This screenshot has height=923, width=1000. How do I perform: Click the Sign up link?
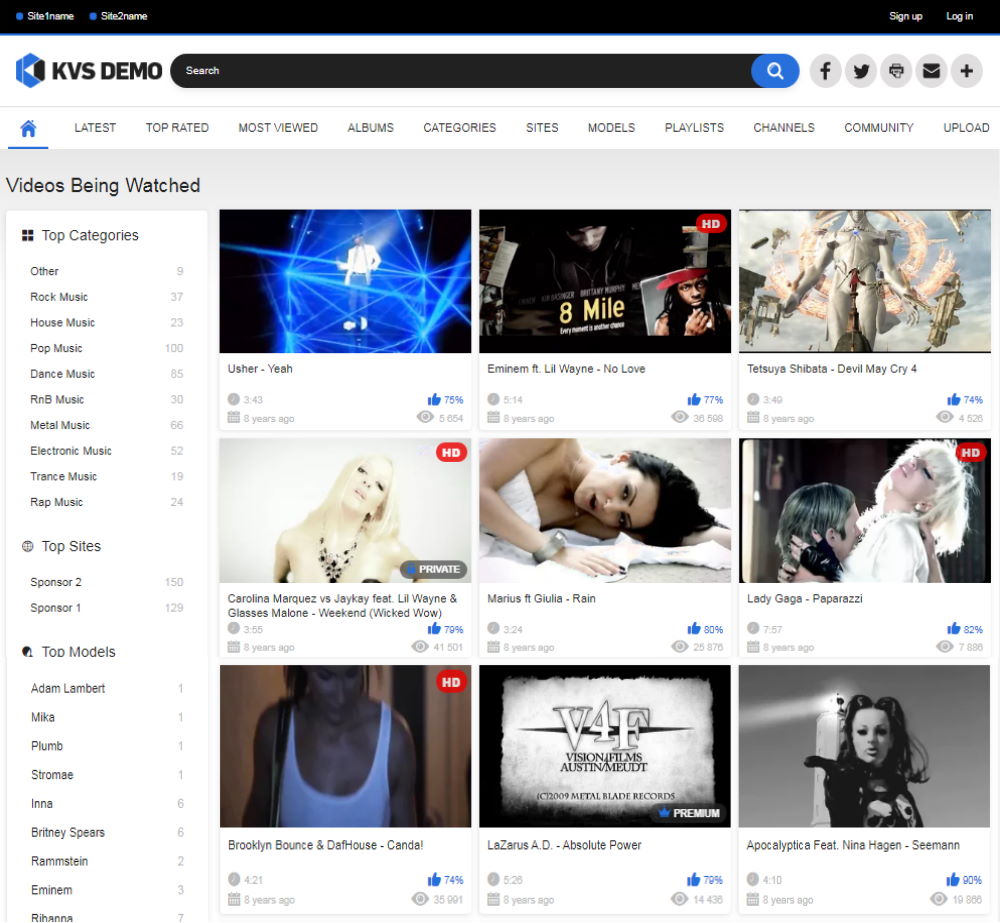click(x=906, y=16)
